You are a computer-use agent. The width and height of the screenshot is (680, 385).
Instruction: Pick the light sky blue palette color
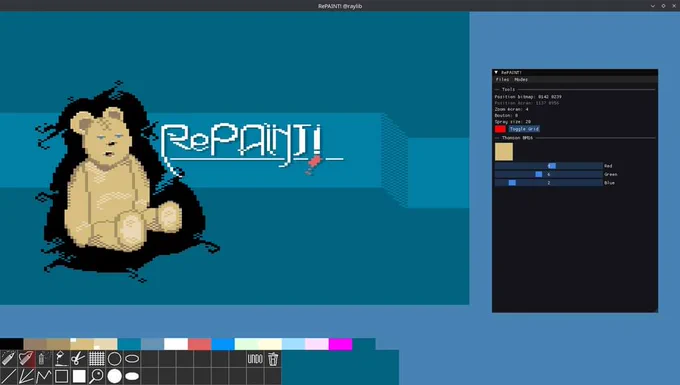click(x=294, y=344)
